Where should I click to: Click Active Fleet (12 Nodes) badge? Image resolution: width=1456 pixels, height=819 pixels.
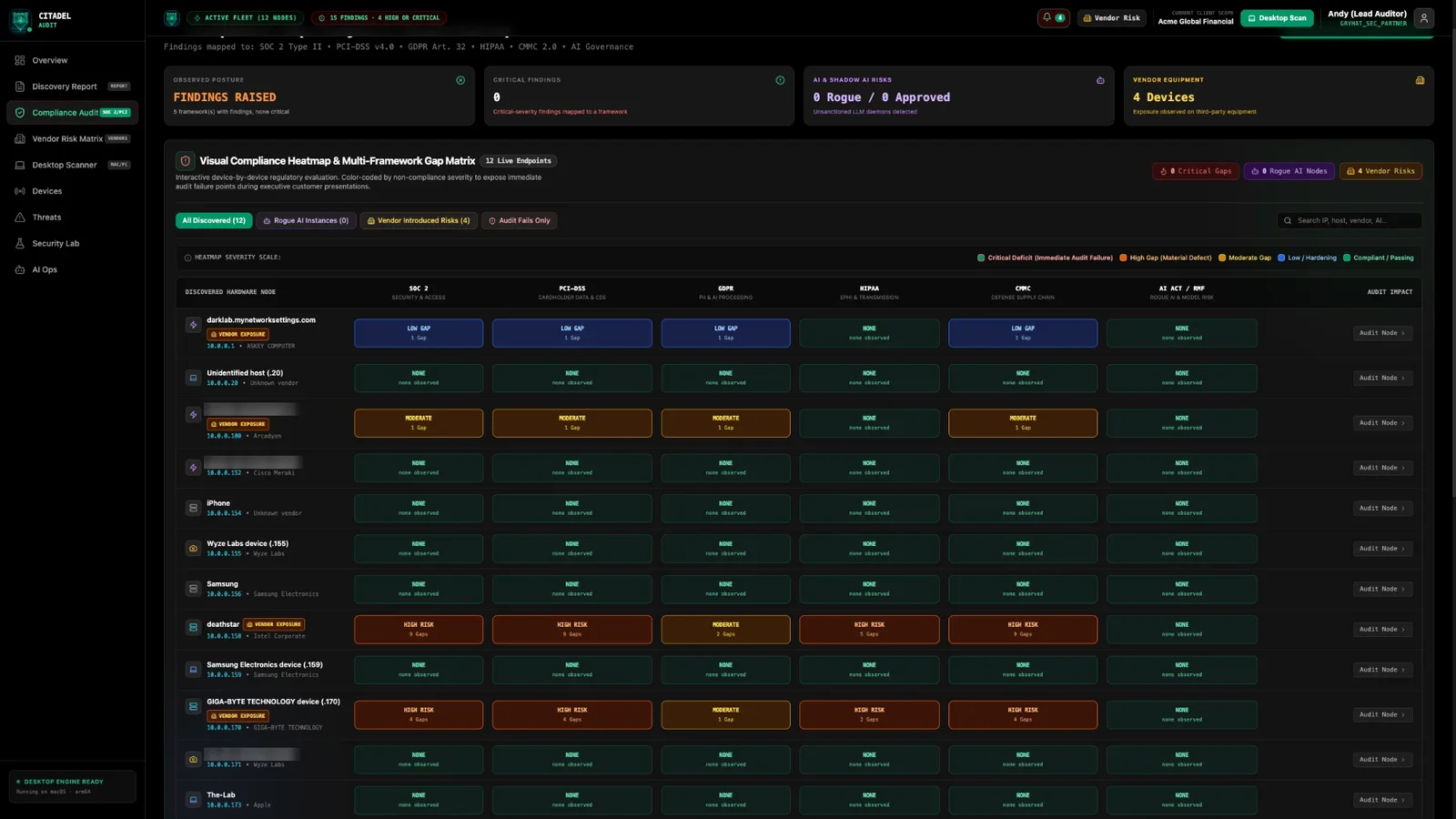tap(245, 18)
